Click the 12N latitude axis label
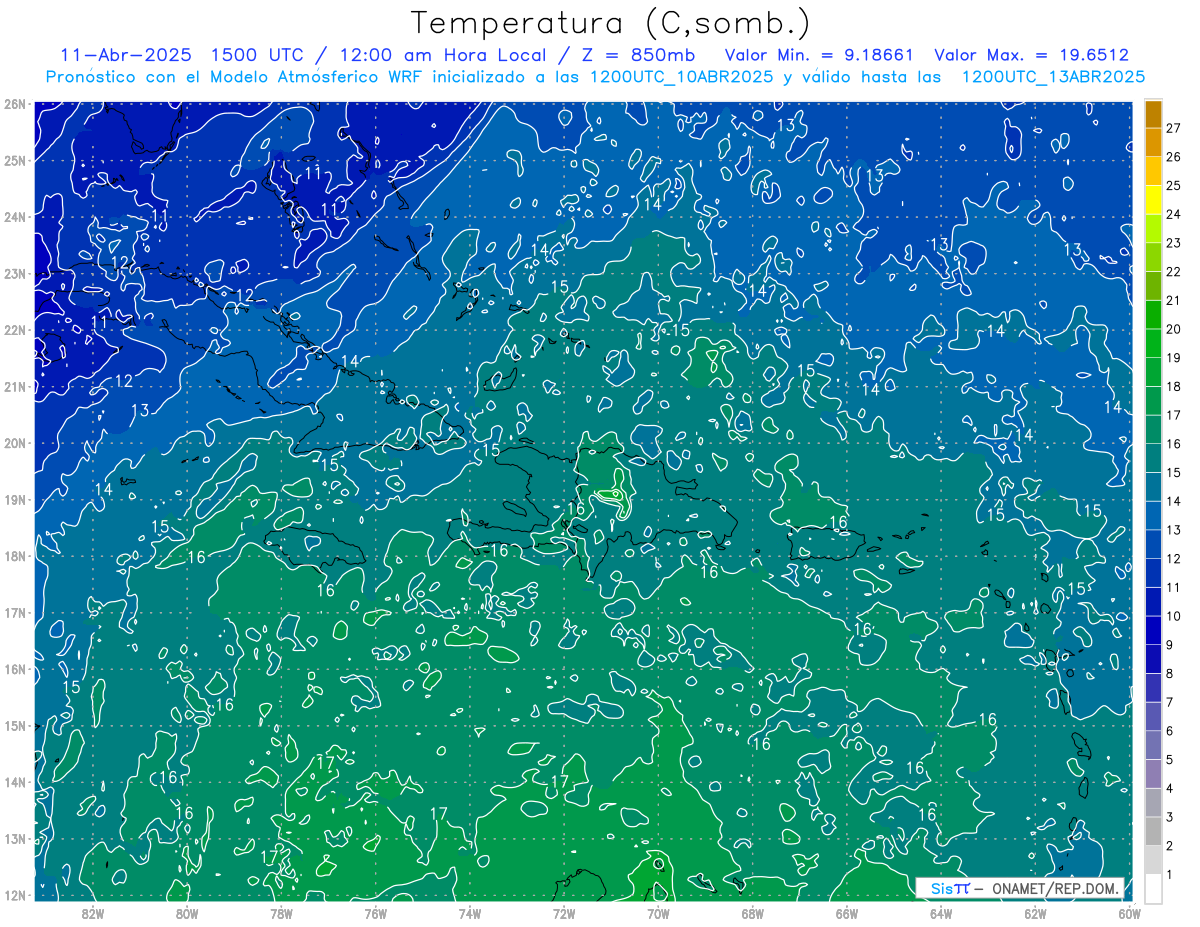The height and width of the screenshot is (927, 1200). pyautogui.click(x=14, y=895)
